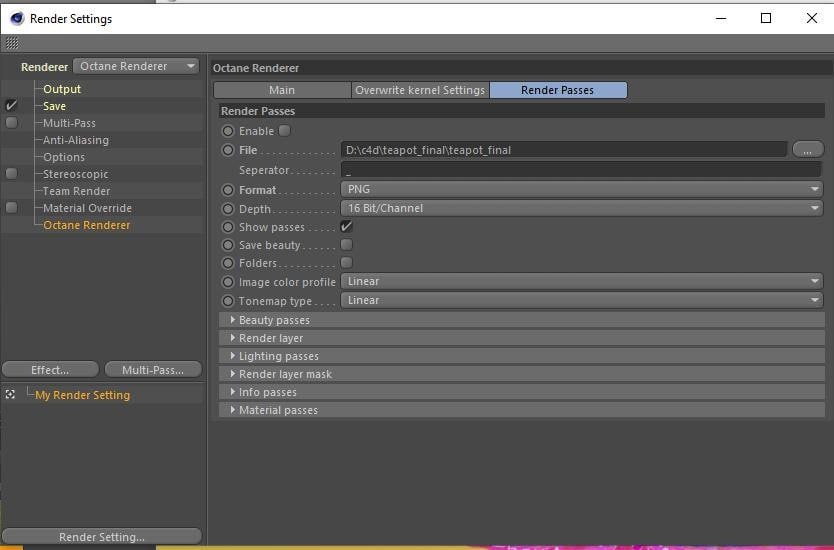This screenshot has height=550, width=834.
Task: Enable the Stereoscopic checkbox
Action: pyautogui.click(x=11, y=173)
